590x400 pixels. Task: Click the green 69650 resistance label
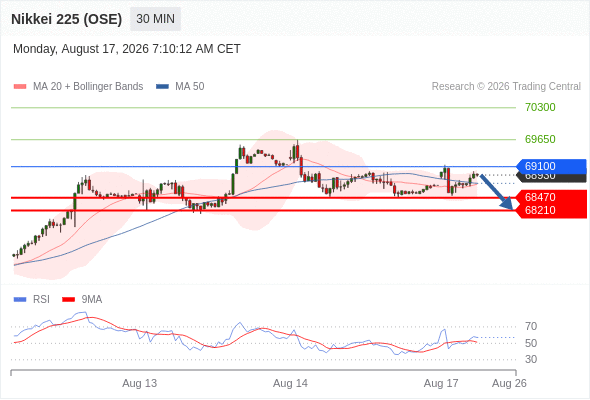(x=540, y=140)
